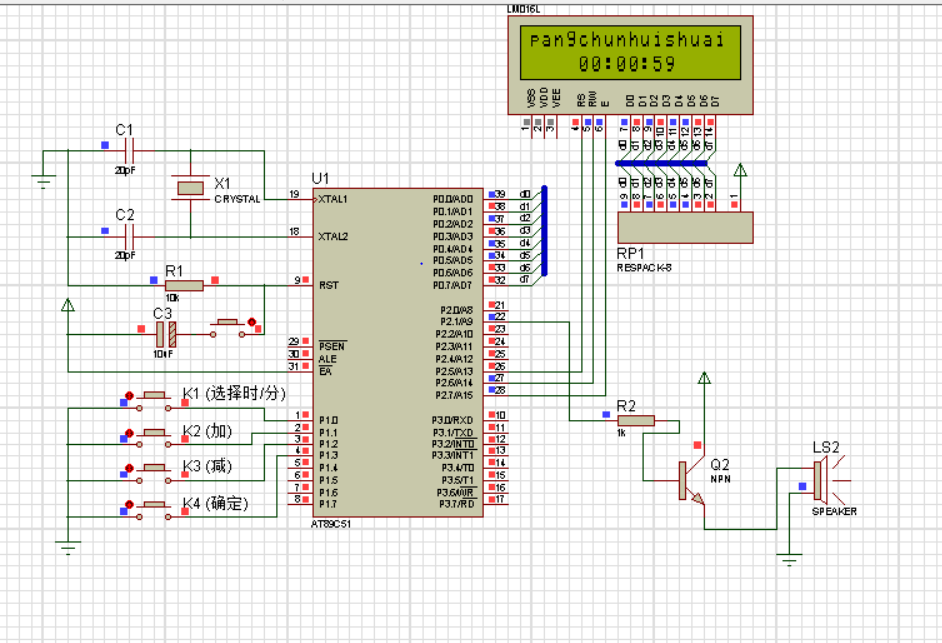Click the K3 (减) push button

pyautogui.click(x=154, y=473)
